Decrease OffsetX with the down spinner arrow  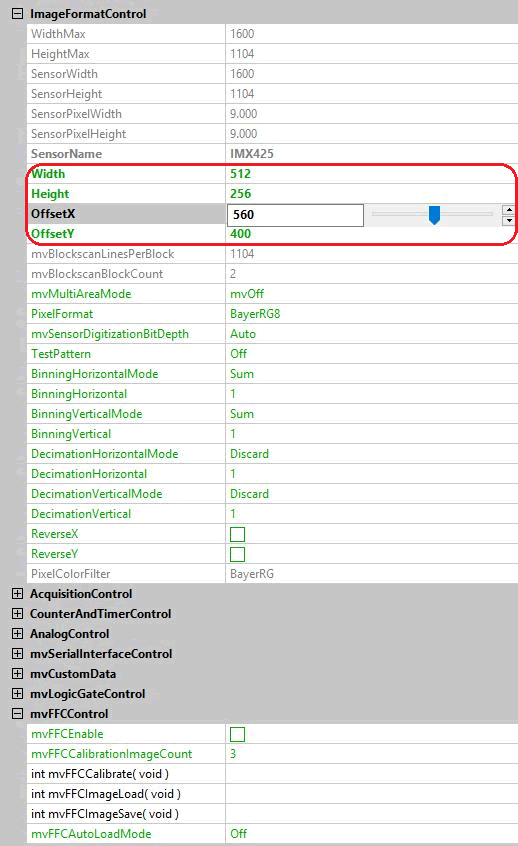pyautogui.click(x=509, y=220)
